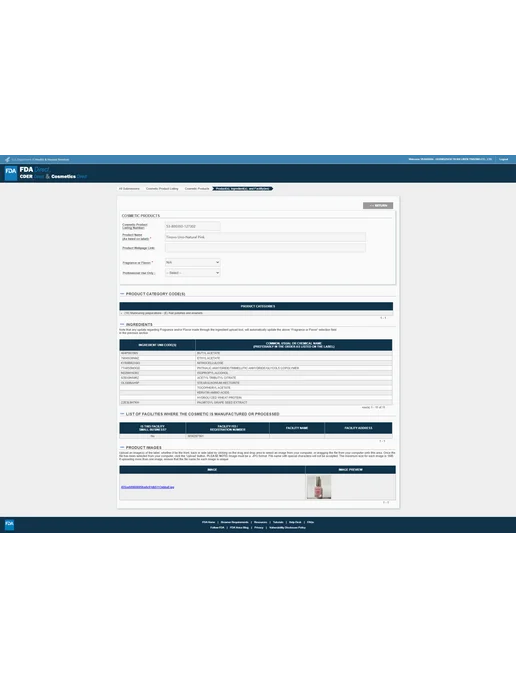Collapse the Product Images section

[122, 447]
